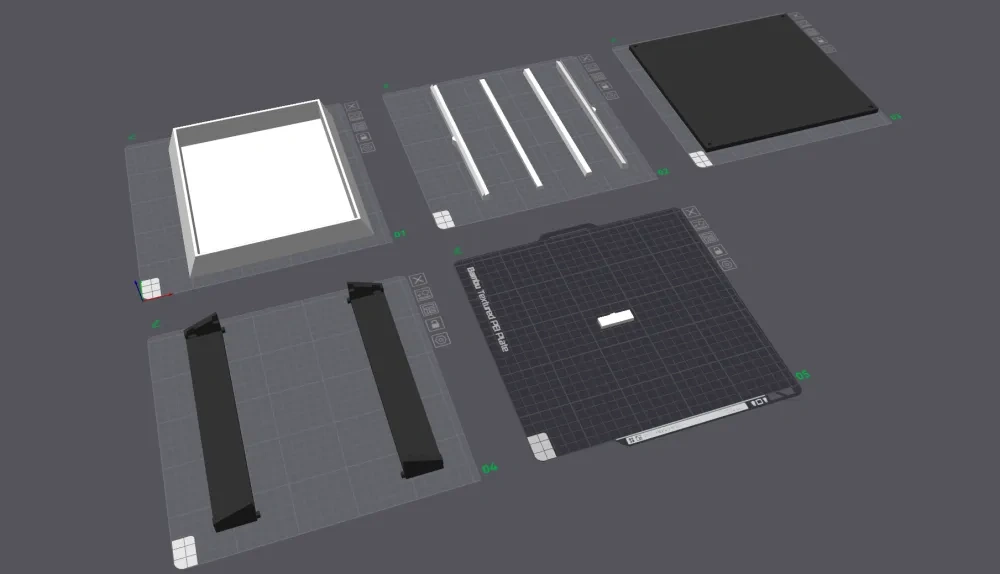Auto-orient objects on plate 04

(x=425, y=293)
